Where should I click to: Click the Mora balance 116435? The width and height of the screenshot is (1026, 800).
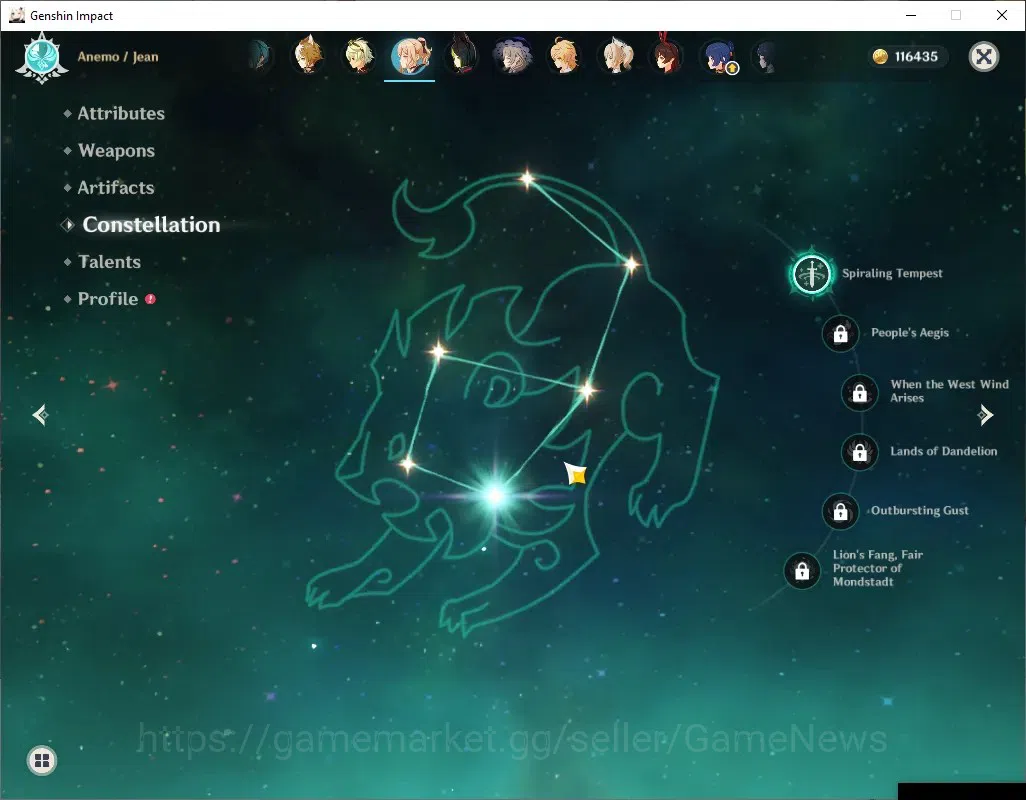point(916,57)
